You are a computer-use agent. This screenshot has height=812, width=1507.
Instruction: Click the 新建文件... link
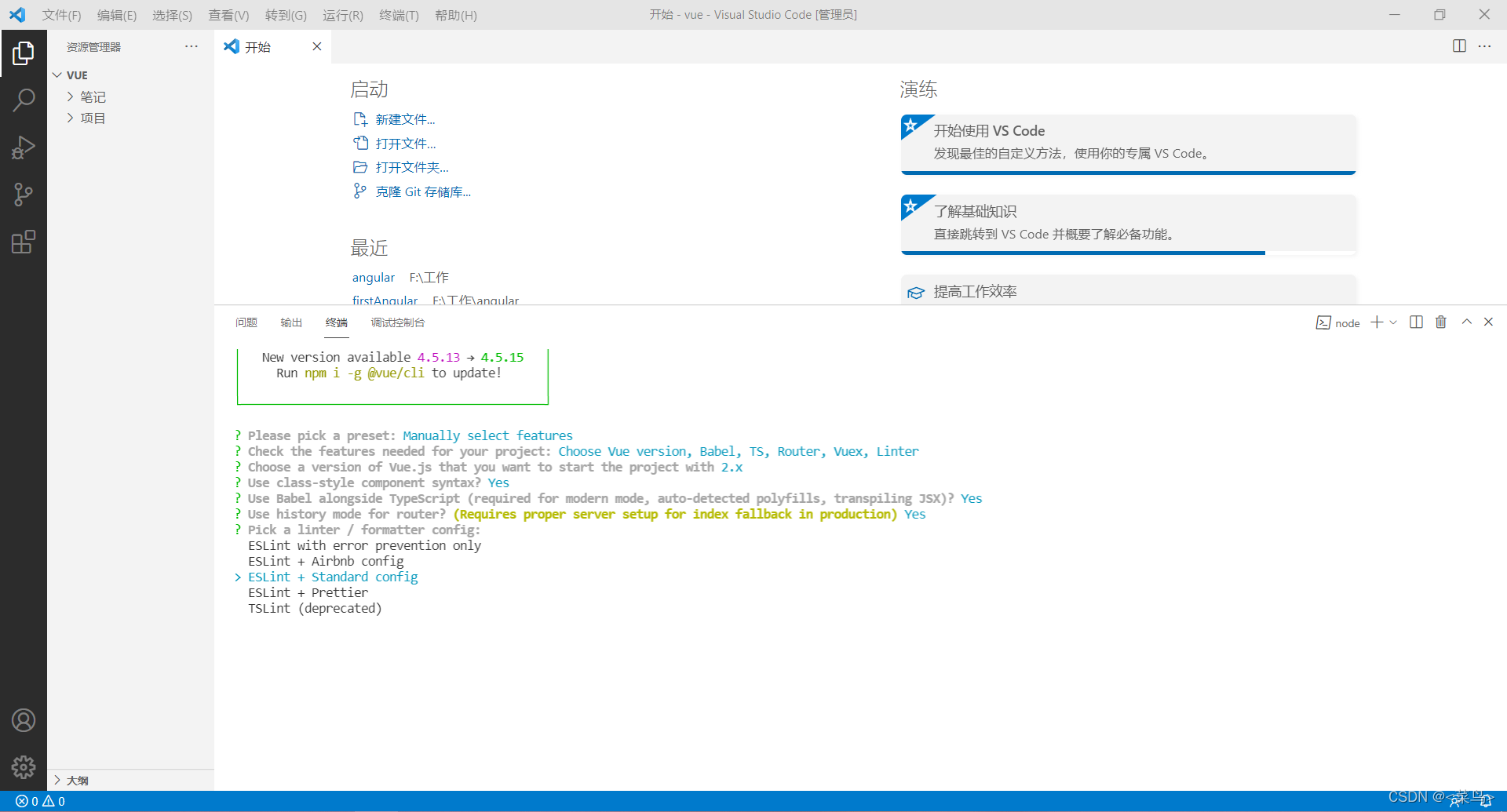click(x=405, y=119)
